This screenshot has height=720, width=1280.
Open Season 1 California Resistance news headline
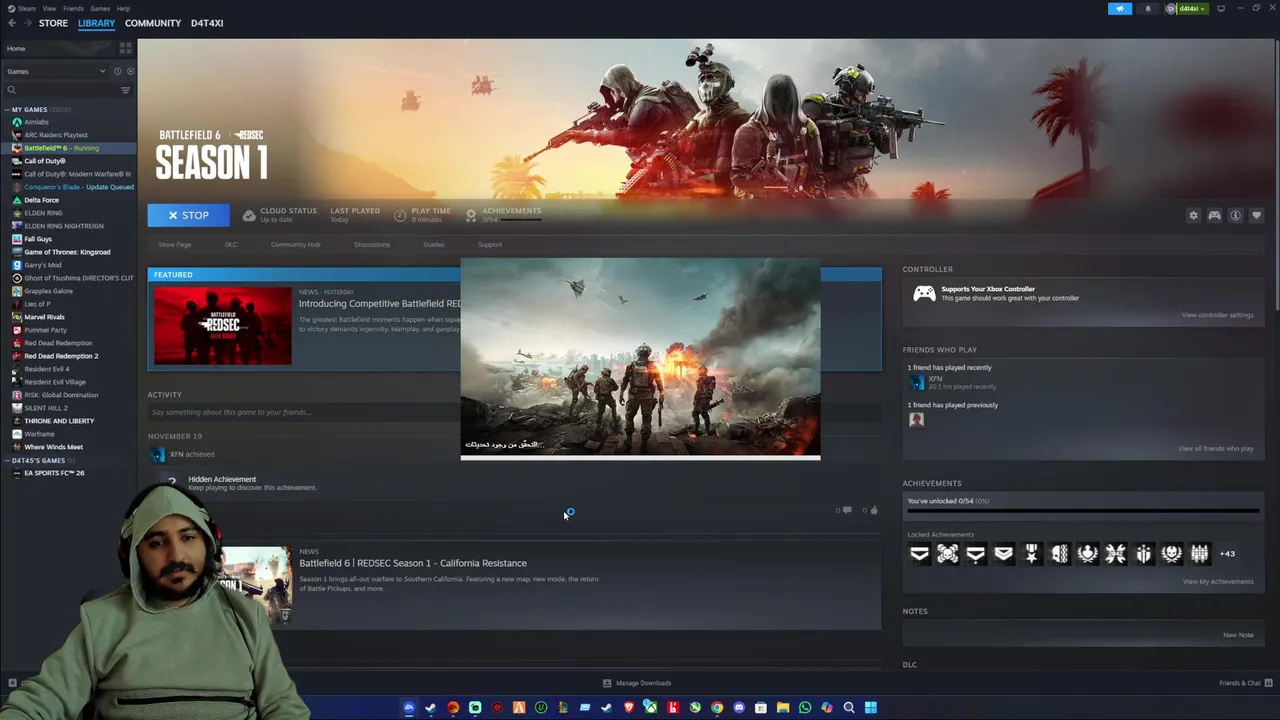pyautogui.click(x=413, y=563)
